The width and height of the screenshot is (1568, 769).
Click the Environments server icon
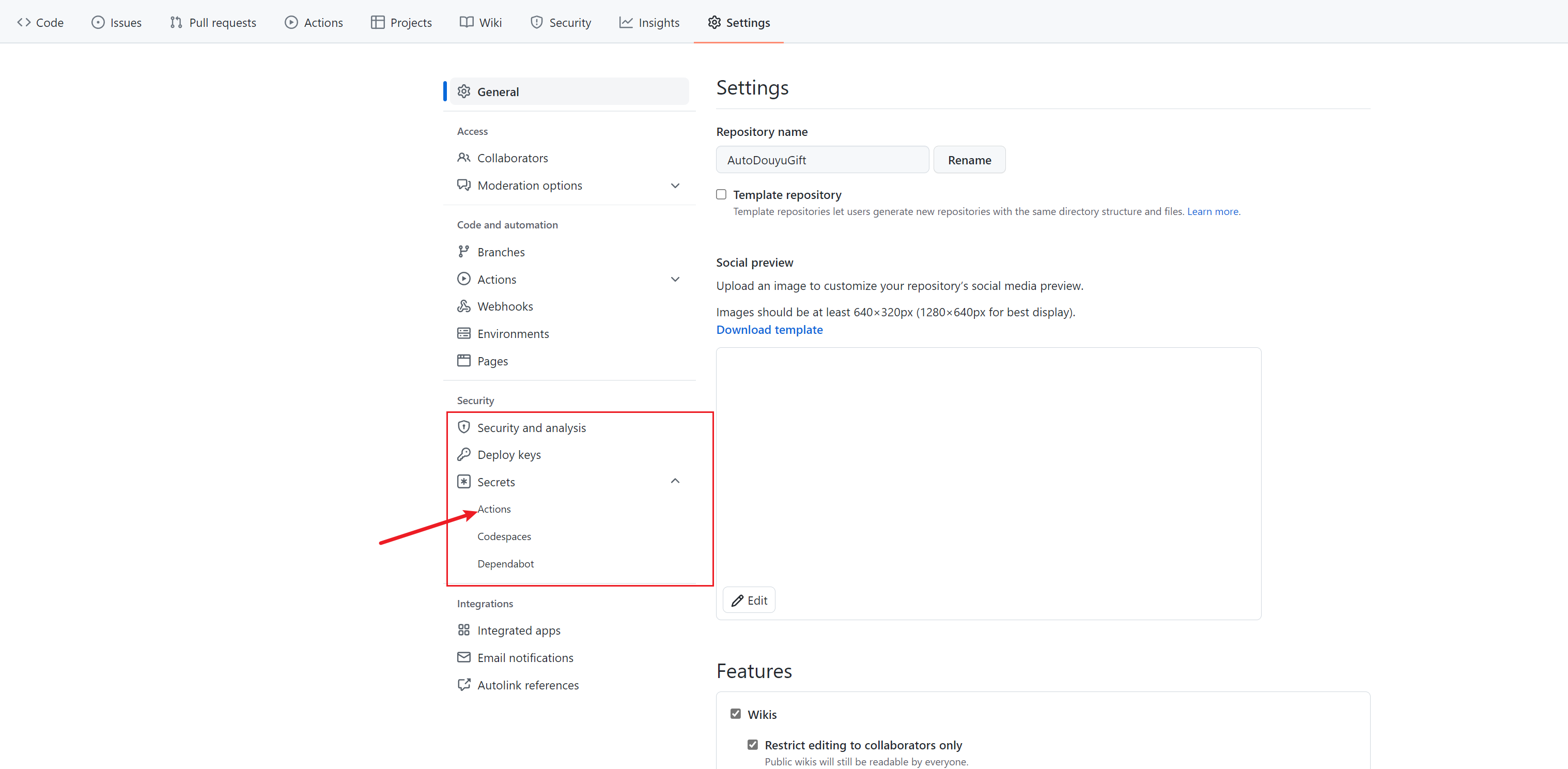(x=464, y=334)
